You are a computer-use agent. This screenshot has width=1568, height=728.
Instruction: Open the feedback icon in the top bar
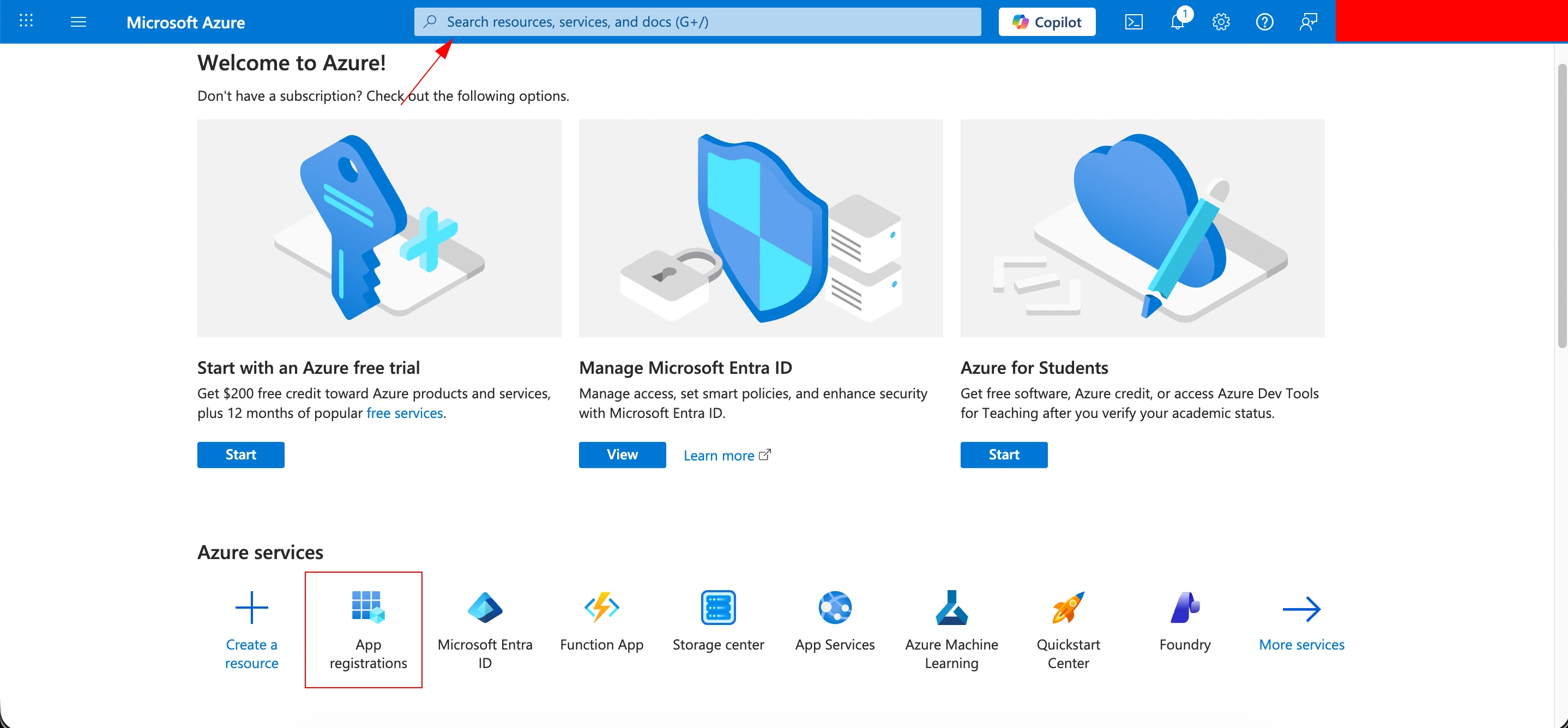1308,22
